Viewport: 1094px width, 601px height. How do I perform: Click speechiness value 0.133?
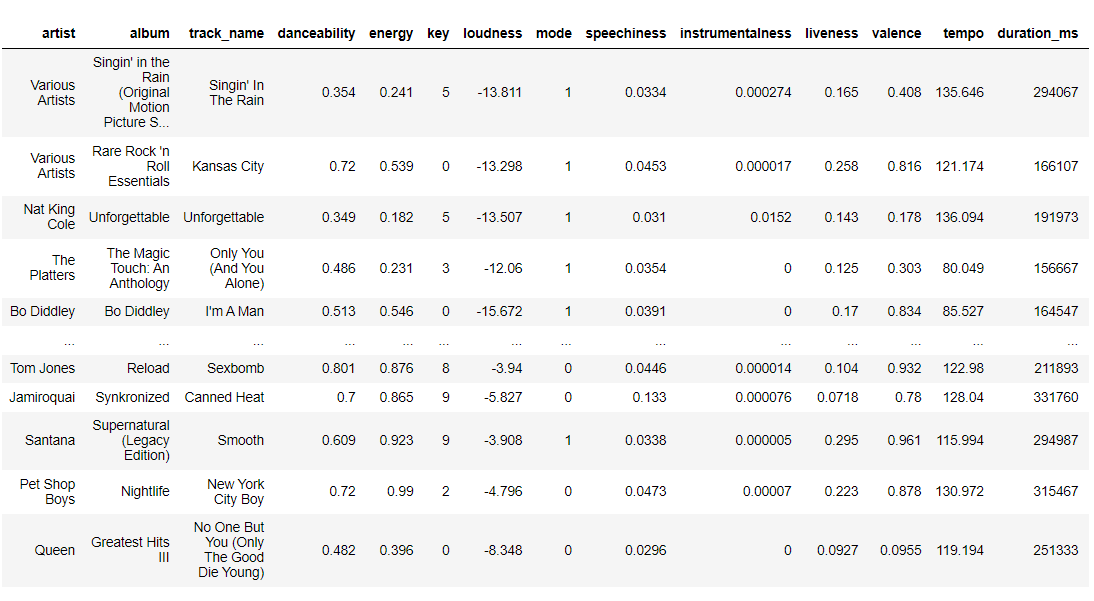(649, 397)
